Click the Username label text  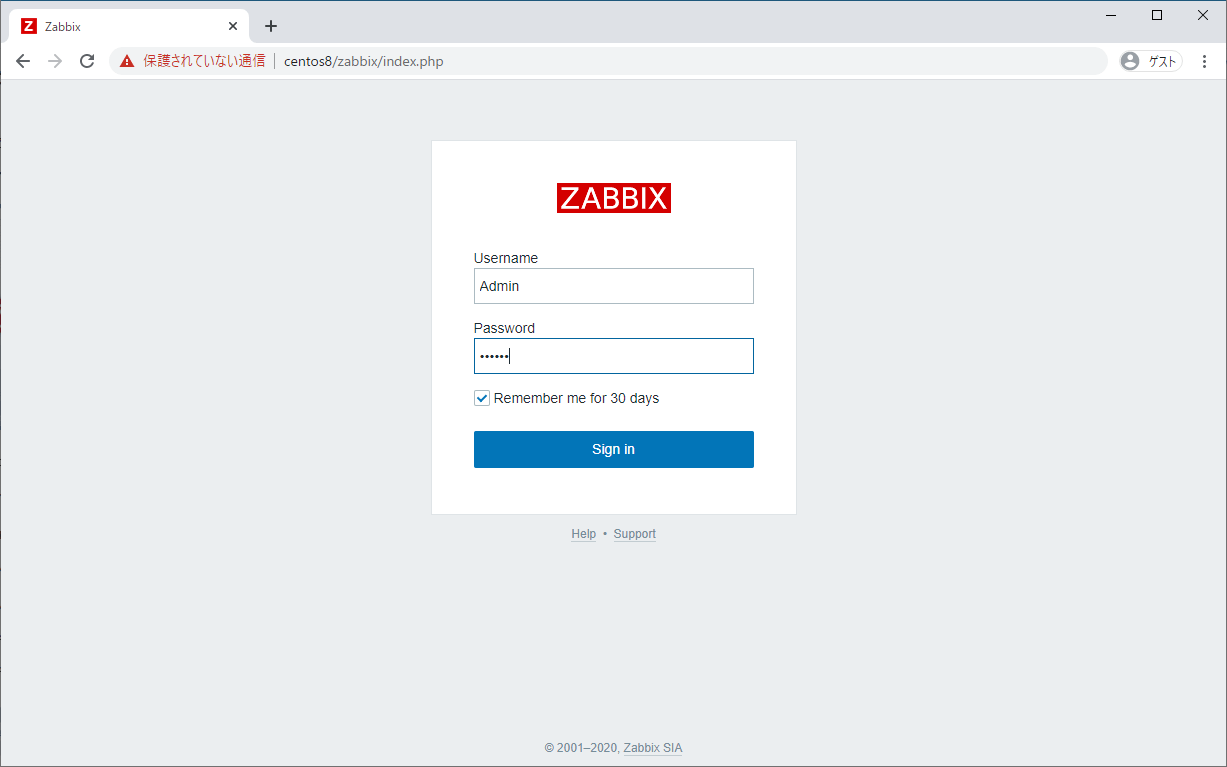(x=506, y=258)
